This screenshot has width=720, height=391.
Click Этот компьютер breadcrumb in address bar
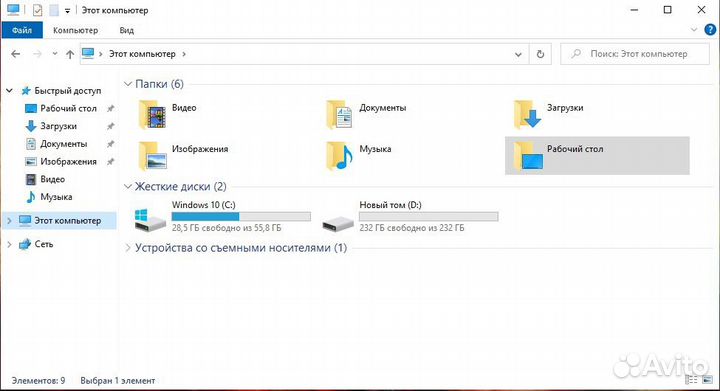pyautogui.click(x=142, y=54)
